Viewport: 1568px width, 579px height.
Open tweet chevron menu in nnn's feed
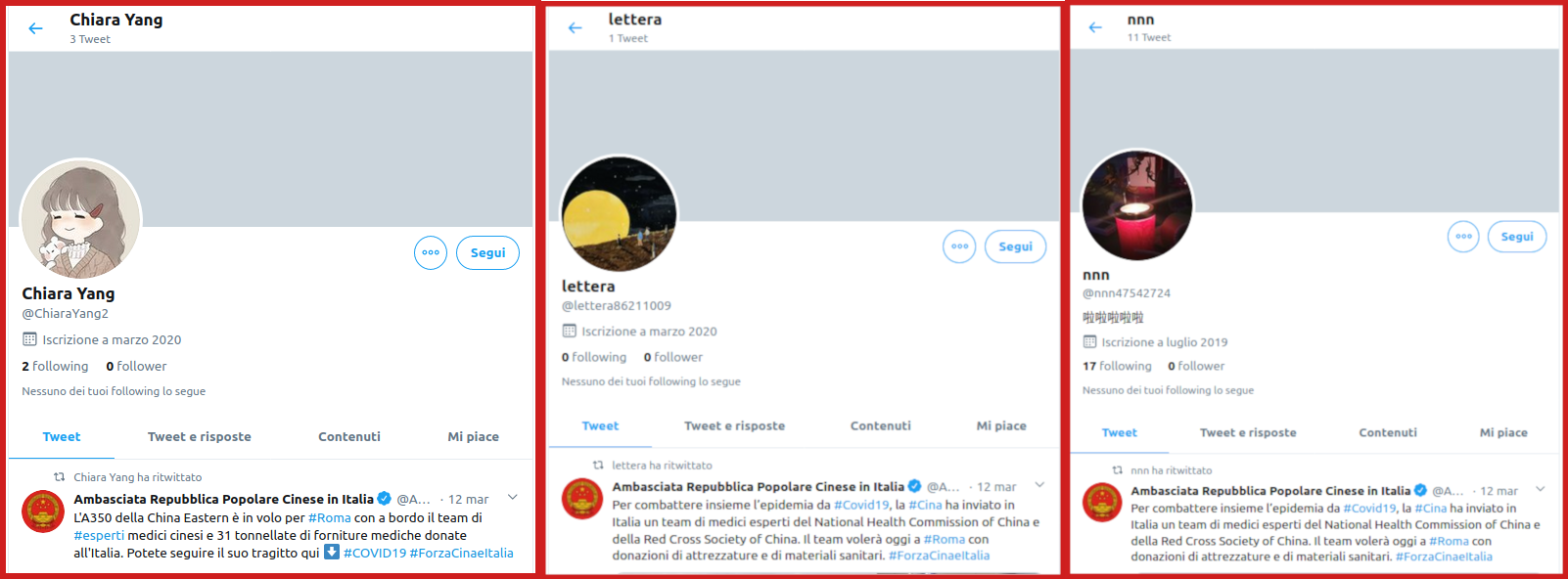1540,489
